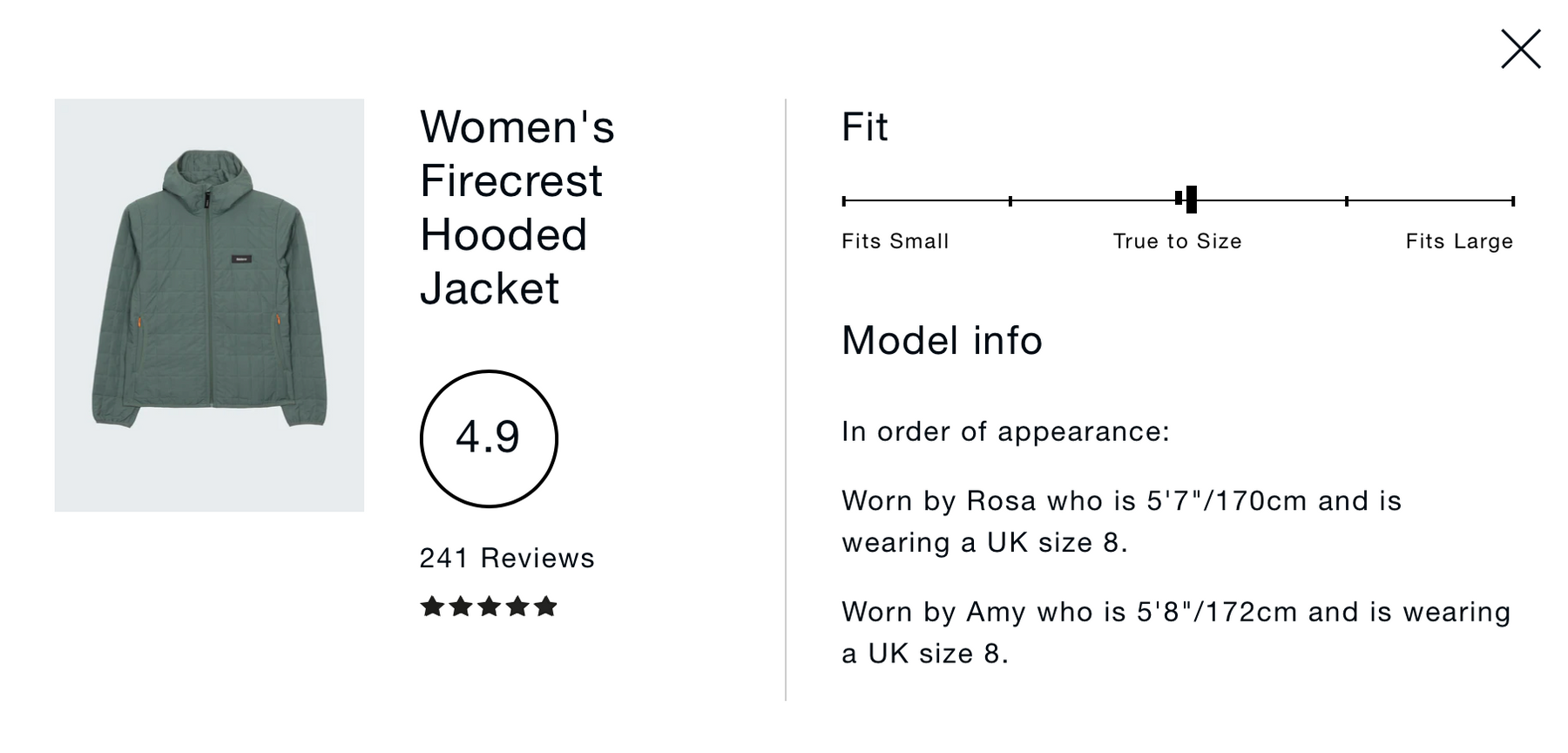
Task: Click the Amy model size description
Action: pos(1176,632)
